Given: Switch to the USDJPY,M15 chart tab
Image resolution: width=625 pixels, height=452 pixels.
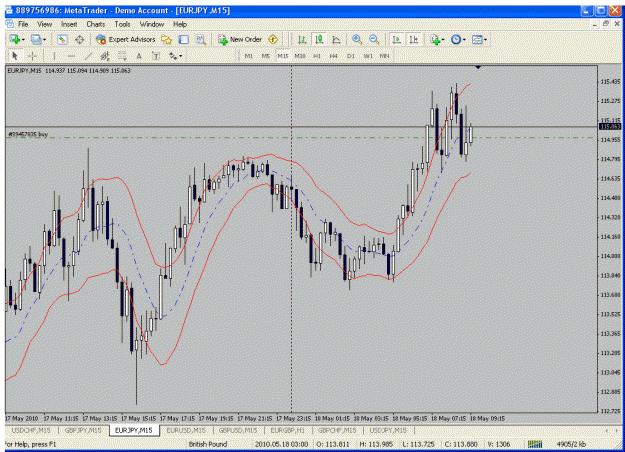Looking at the screenshot, I should pyautogui.click(x=388, y=430).
